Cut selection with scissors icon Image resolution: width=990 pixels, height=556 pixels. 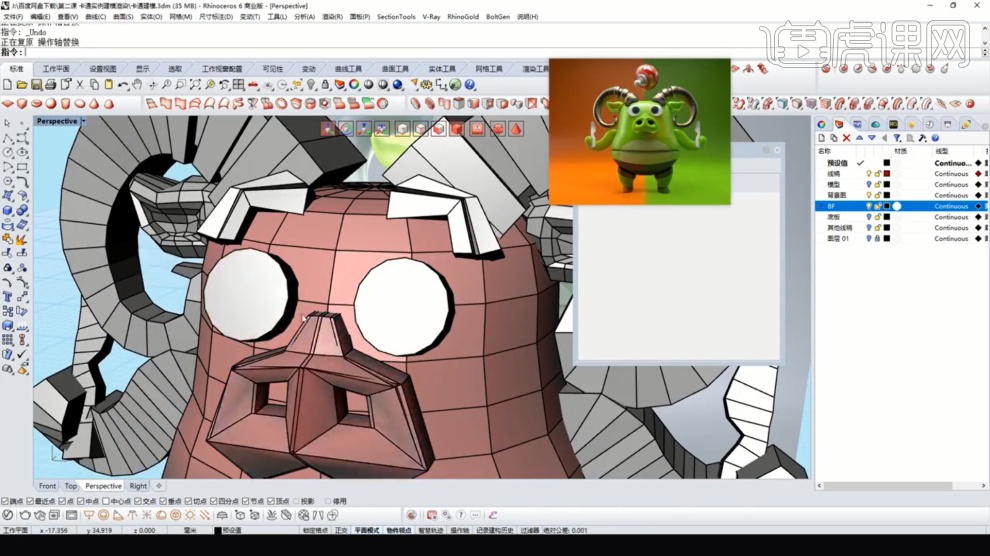[80, 85]
